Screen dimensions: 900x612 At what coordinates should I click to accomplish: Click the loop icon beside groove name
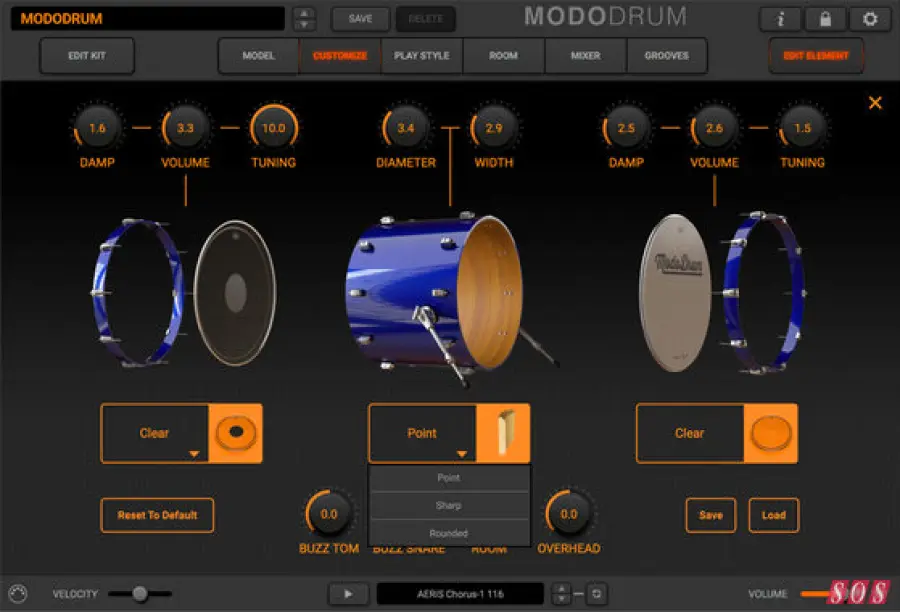point(595,594)
